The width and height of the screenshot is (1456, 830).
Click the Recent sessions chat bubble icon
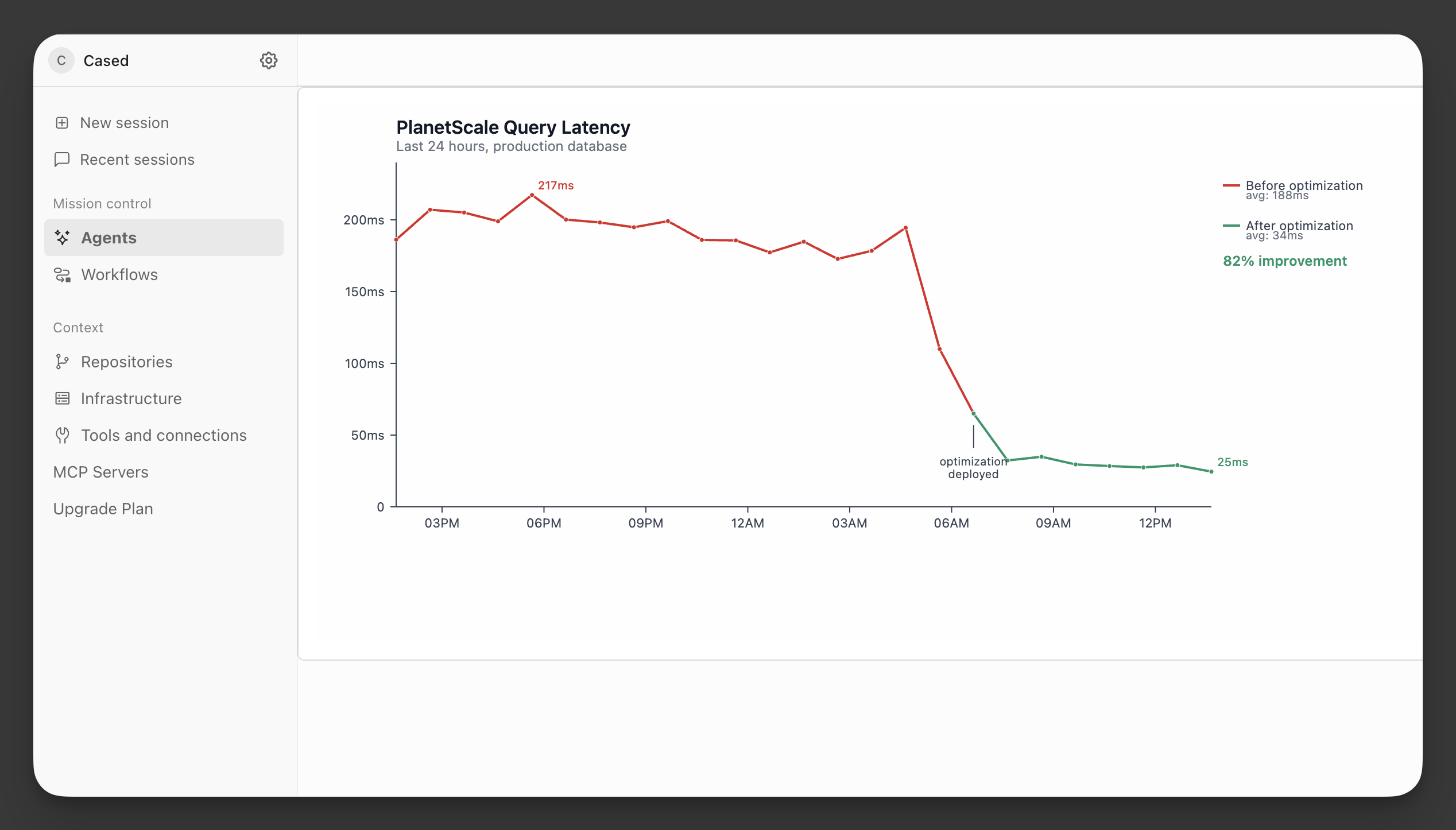[62, 160]
